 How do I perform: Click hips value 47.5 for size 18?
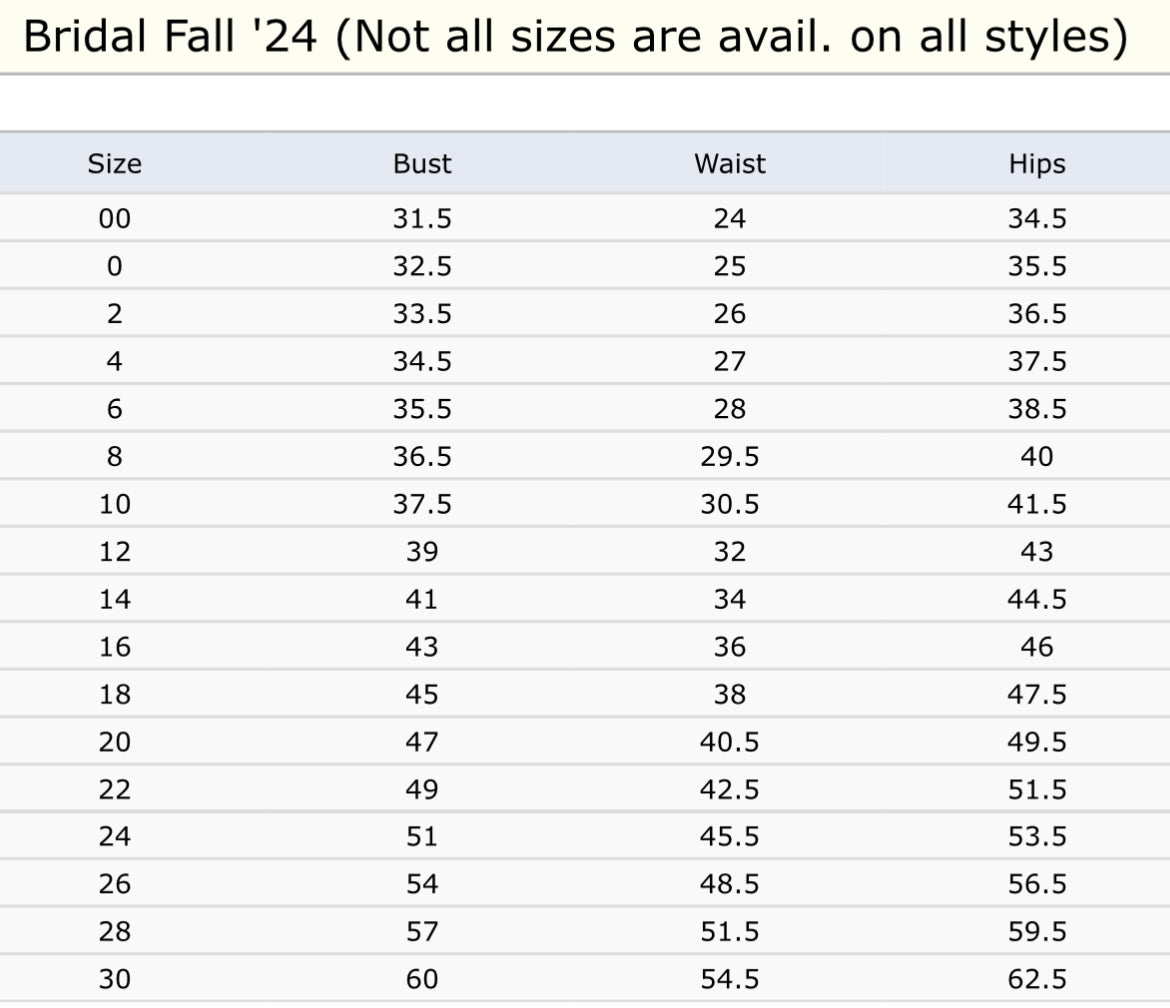click(x=1037, y=694)
